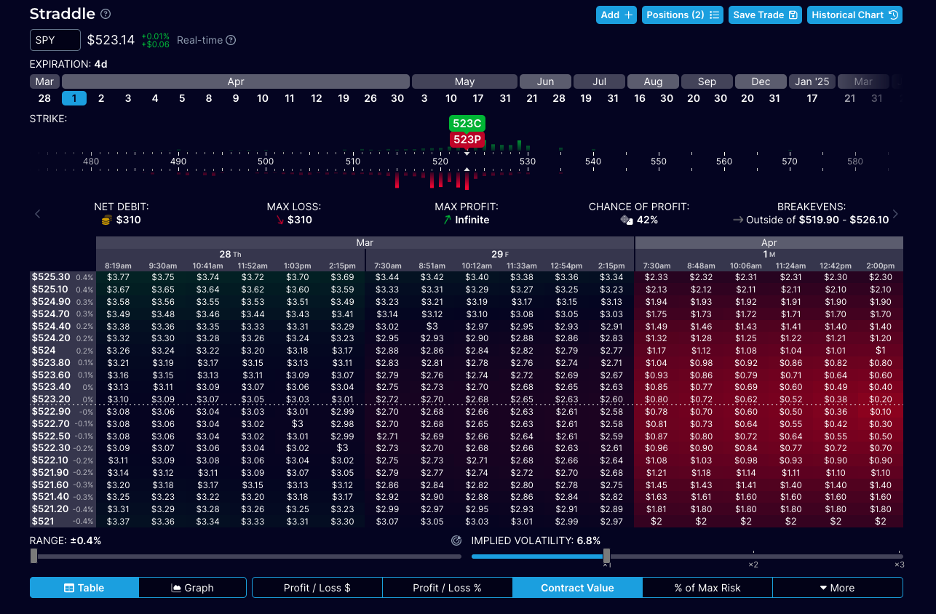Image resolution: width=936 pixels, height=614 pixels.
Task: Click the Implied Volatility slider handle
Action: pyautogui.click(x=606, y=556)
